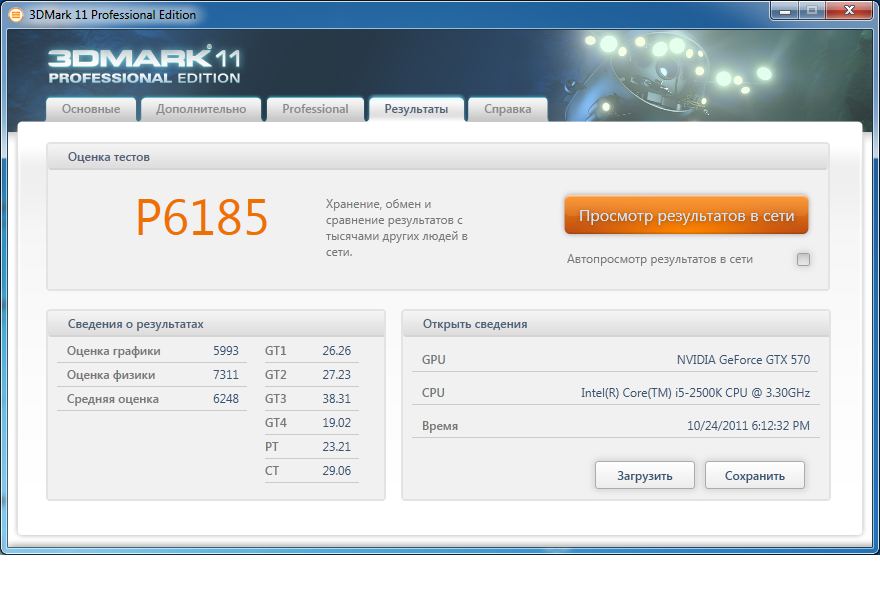Click GT1 result 26.26

point(336,351)
